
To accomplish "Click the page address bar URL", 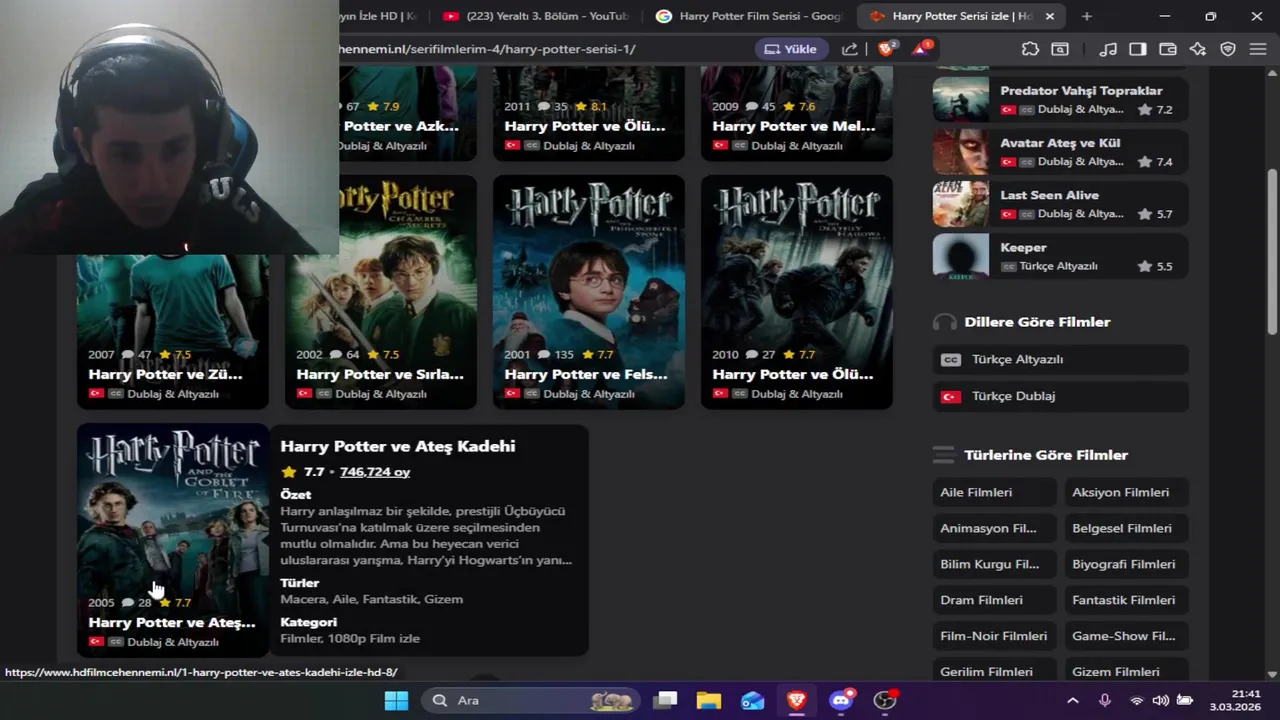I will coord(487,48).
